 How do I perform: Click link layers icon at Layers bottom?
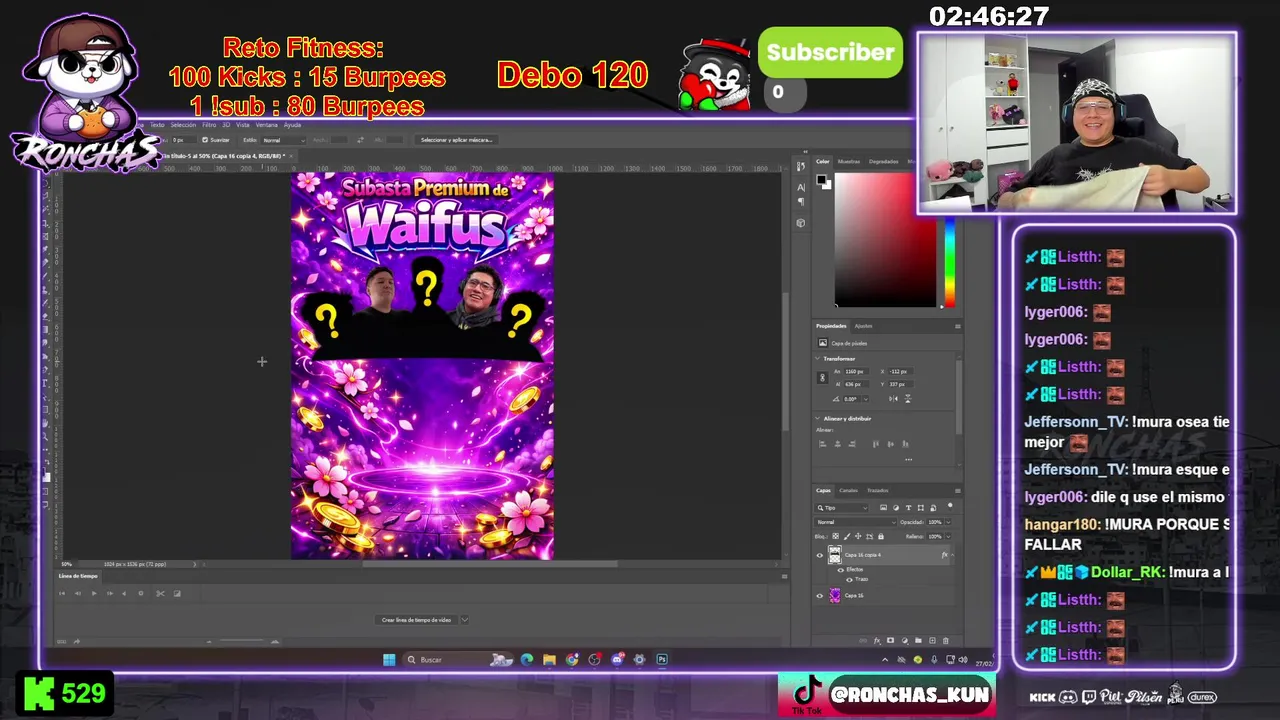pos(863,641)
